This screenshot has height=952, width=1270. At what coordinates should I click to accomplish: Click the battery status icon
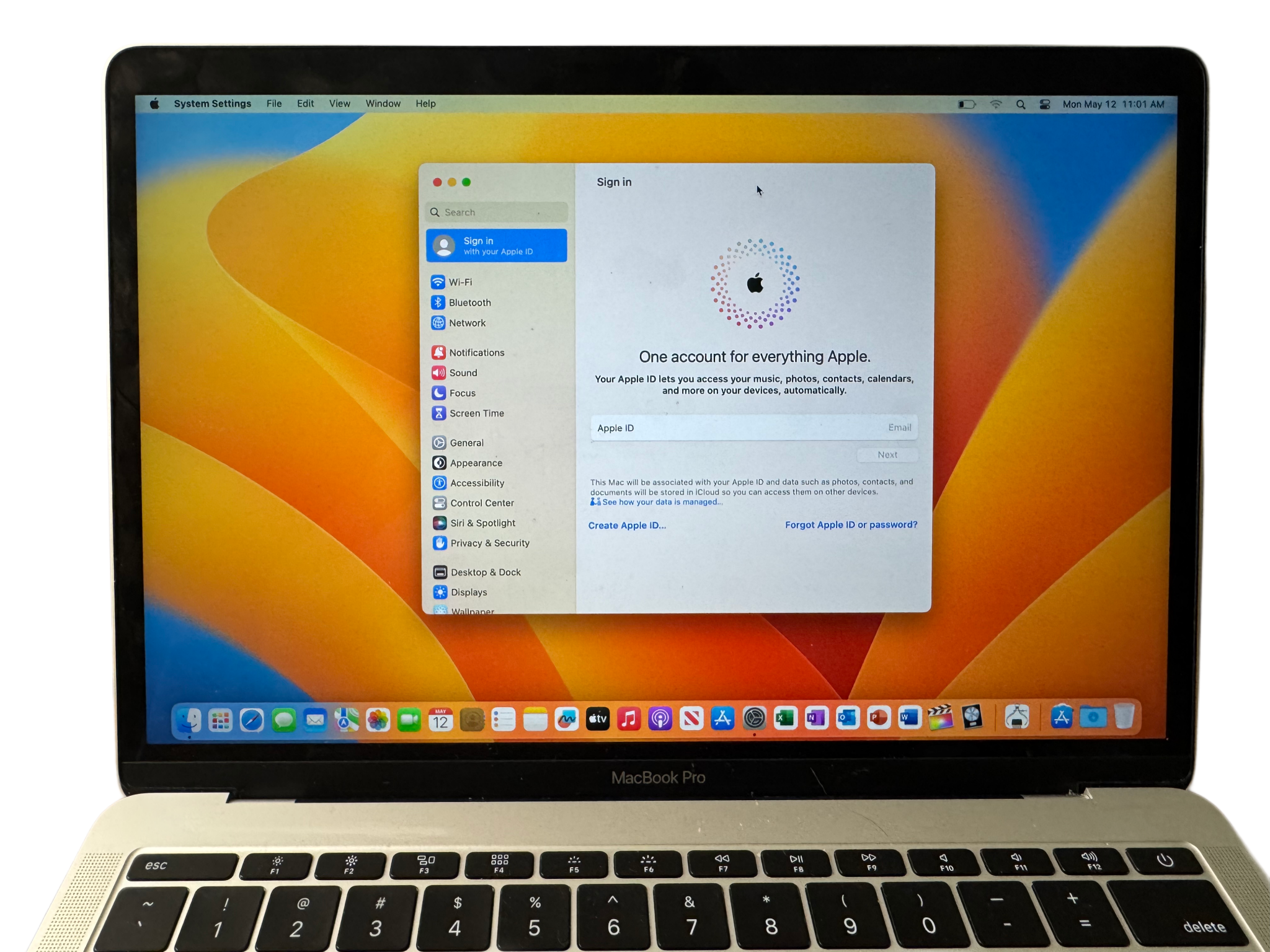tap(967, 104)
